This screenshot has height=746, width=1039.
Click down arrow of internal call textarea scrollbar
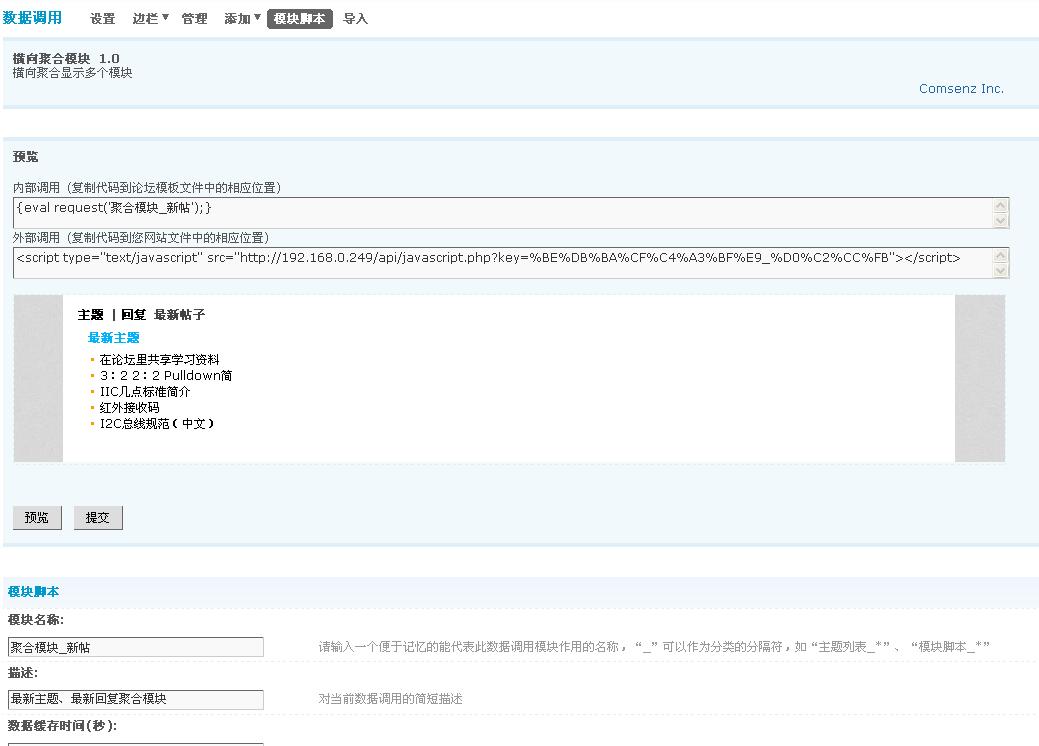click(1001, 221)
